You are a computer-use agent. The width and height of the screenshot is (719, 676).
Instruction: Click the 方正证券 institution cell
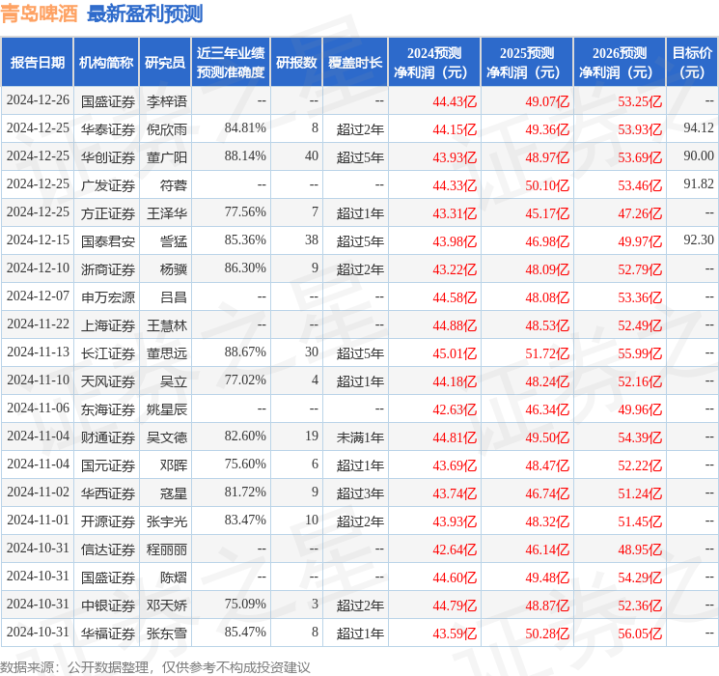(108, 213)
